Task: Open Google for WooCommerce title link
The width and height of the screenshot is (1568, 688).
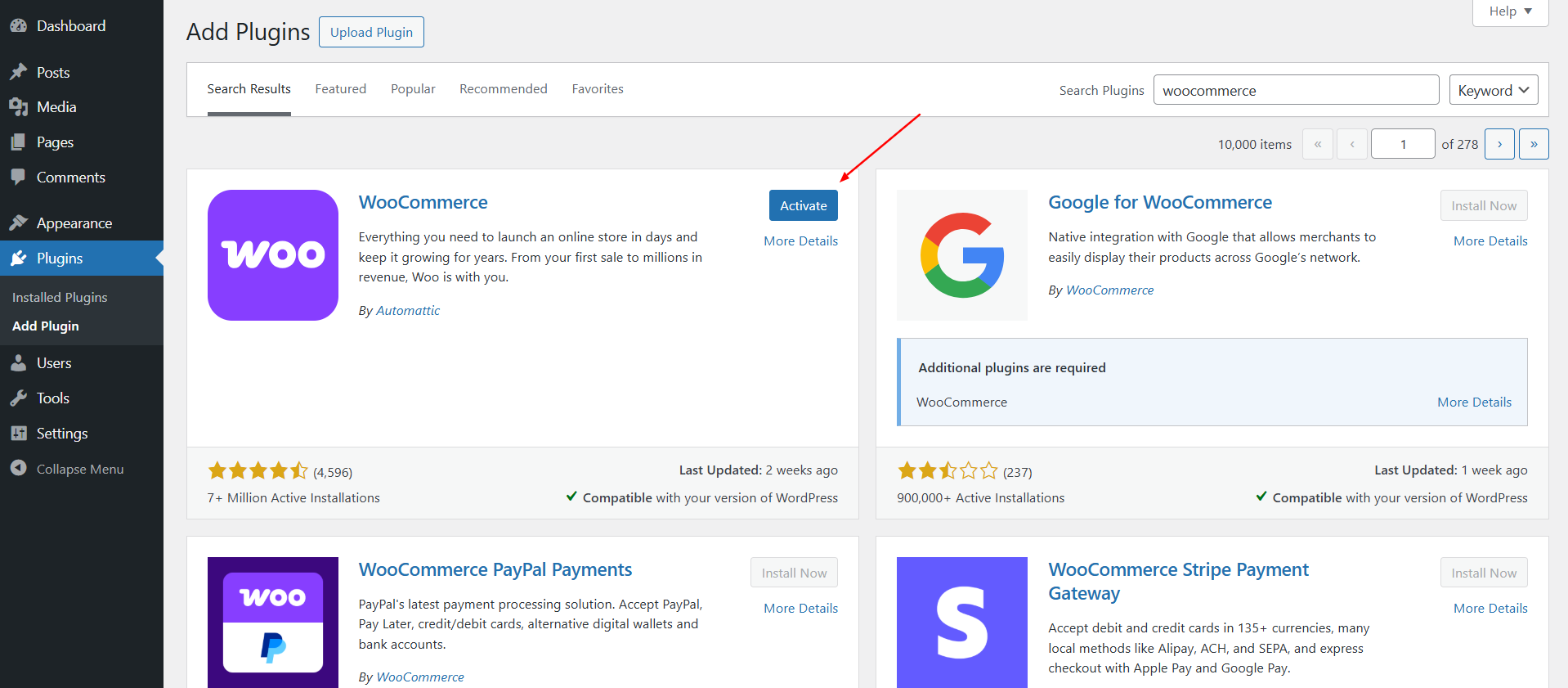Action: click(1160, 202)
